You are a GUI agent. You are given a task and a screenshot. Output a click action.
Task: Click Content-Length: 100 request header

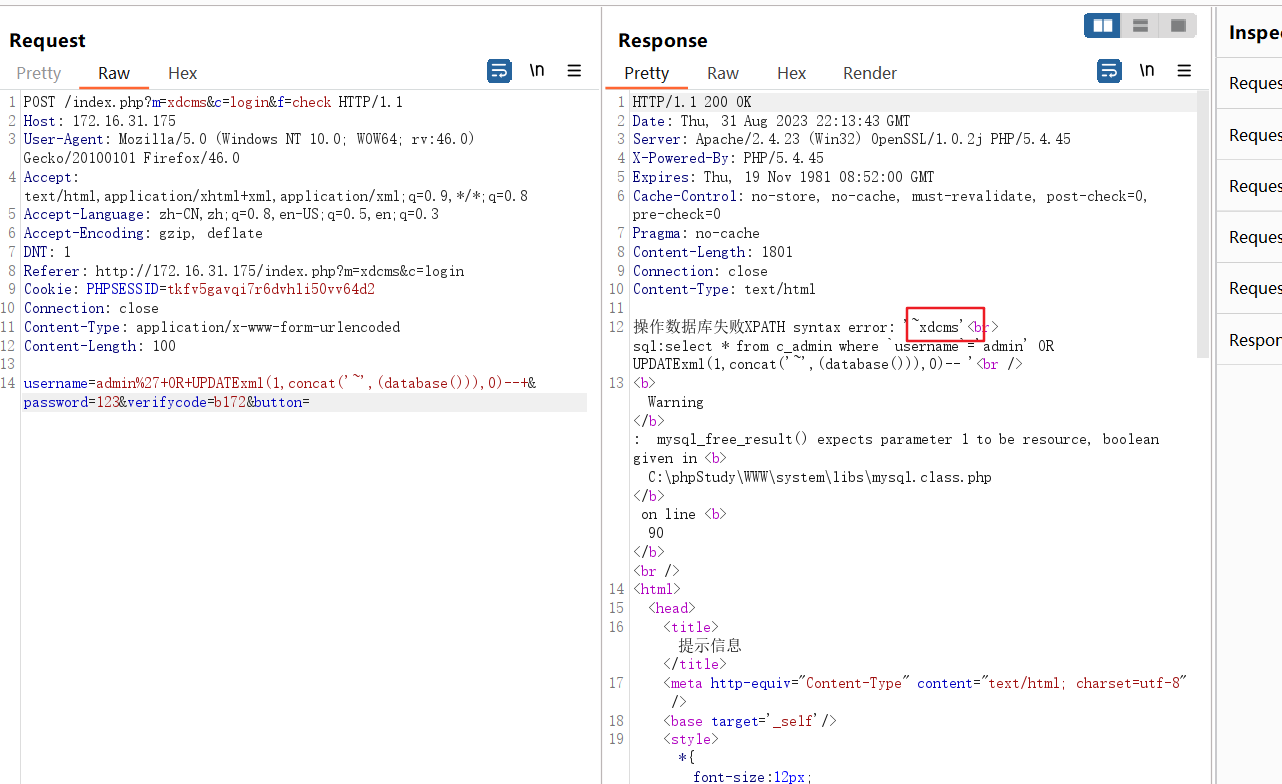click(x=100, y=346)
